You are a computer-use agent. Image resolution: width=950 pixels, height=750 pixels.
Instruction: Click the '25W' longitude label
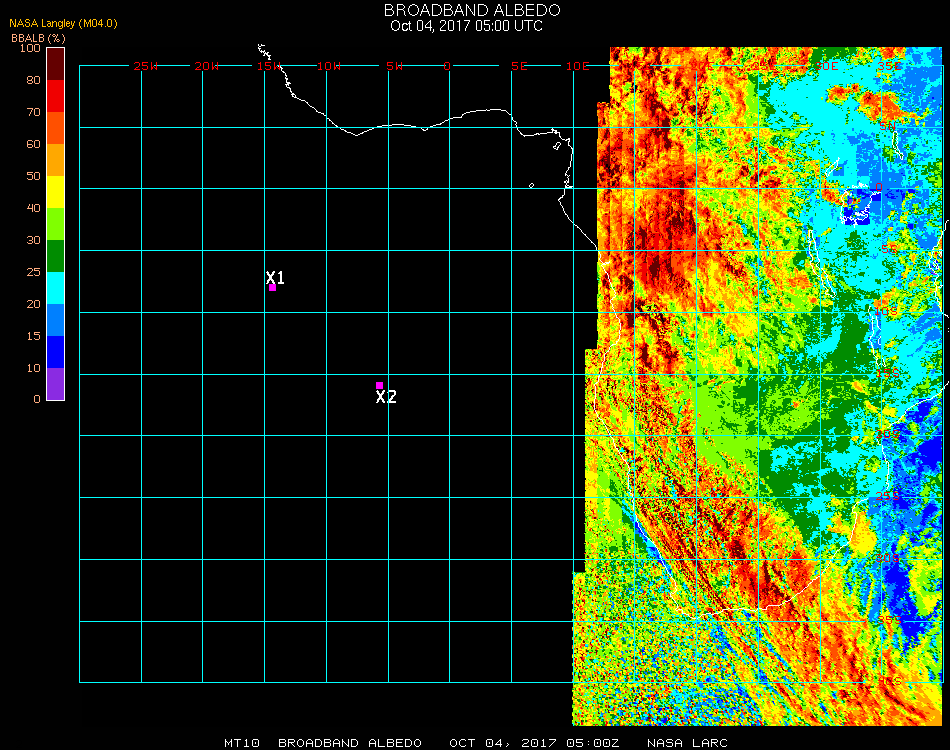coord(145,66)
